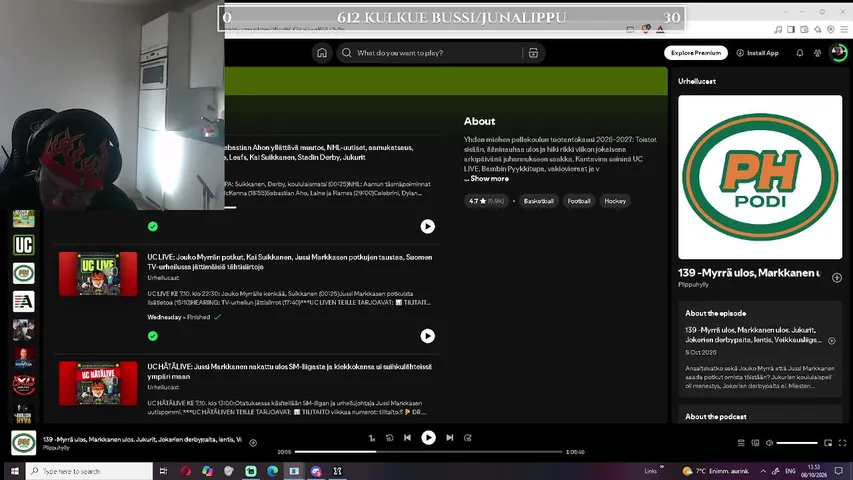
Task: Open About the podcast section
Action: point(715,416)
